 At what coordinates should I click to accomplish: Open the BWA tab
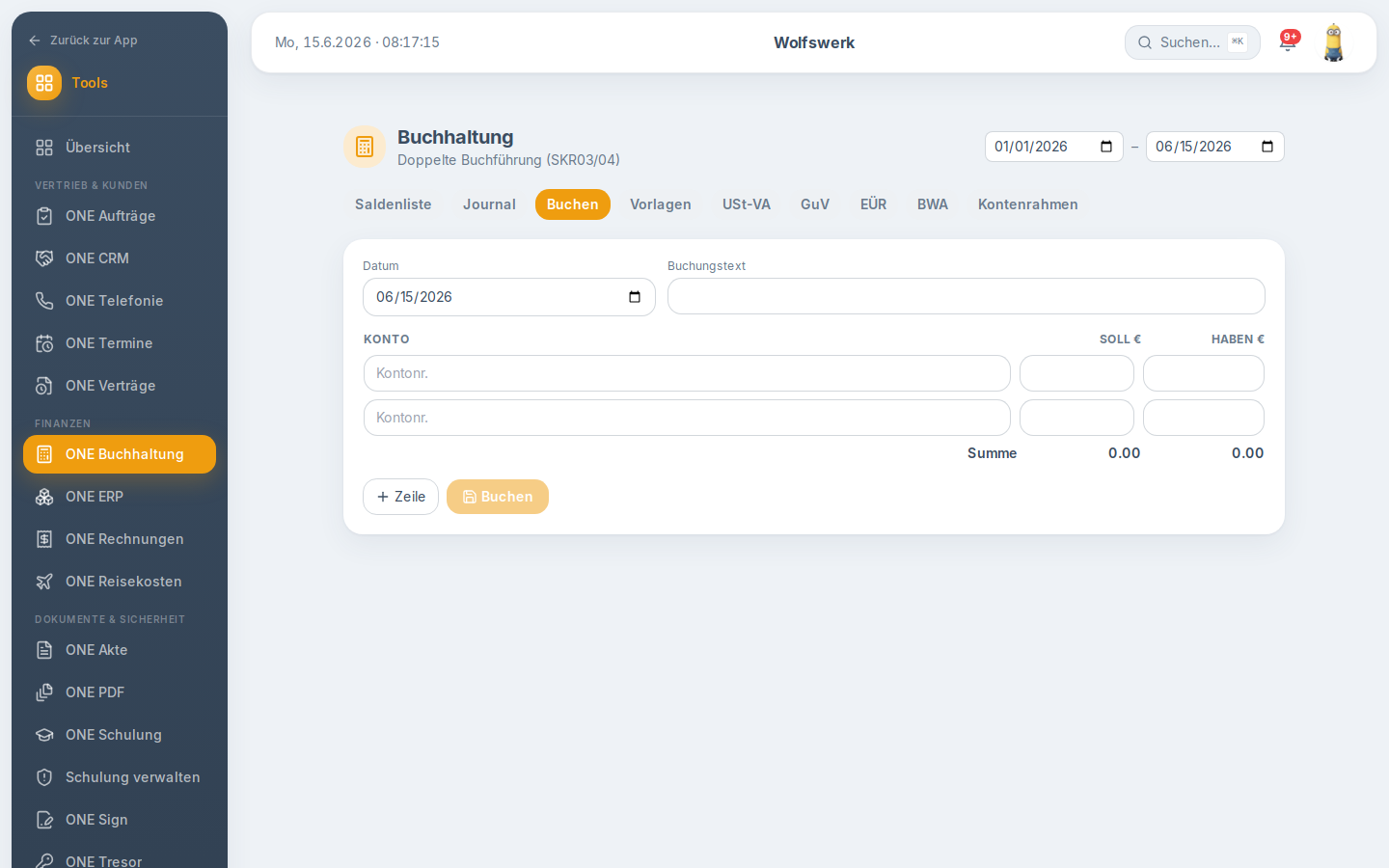[x=933, y=204]
